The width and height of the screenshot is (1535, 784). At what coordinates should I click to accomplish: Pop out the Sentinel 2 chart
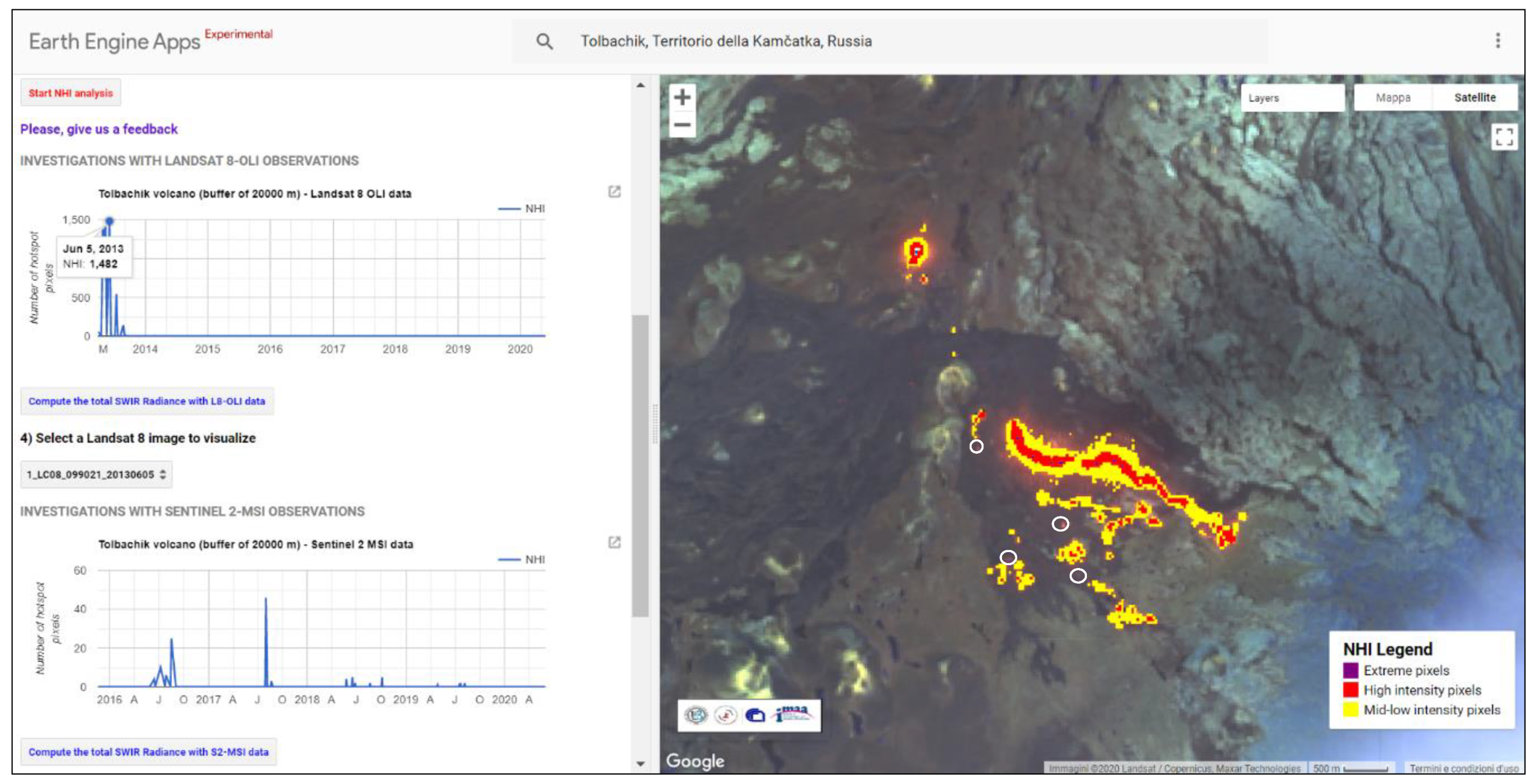pyautogui.click(x=614, y=542)
